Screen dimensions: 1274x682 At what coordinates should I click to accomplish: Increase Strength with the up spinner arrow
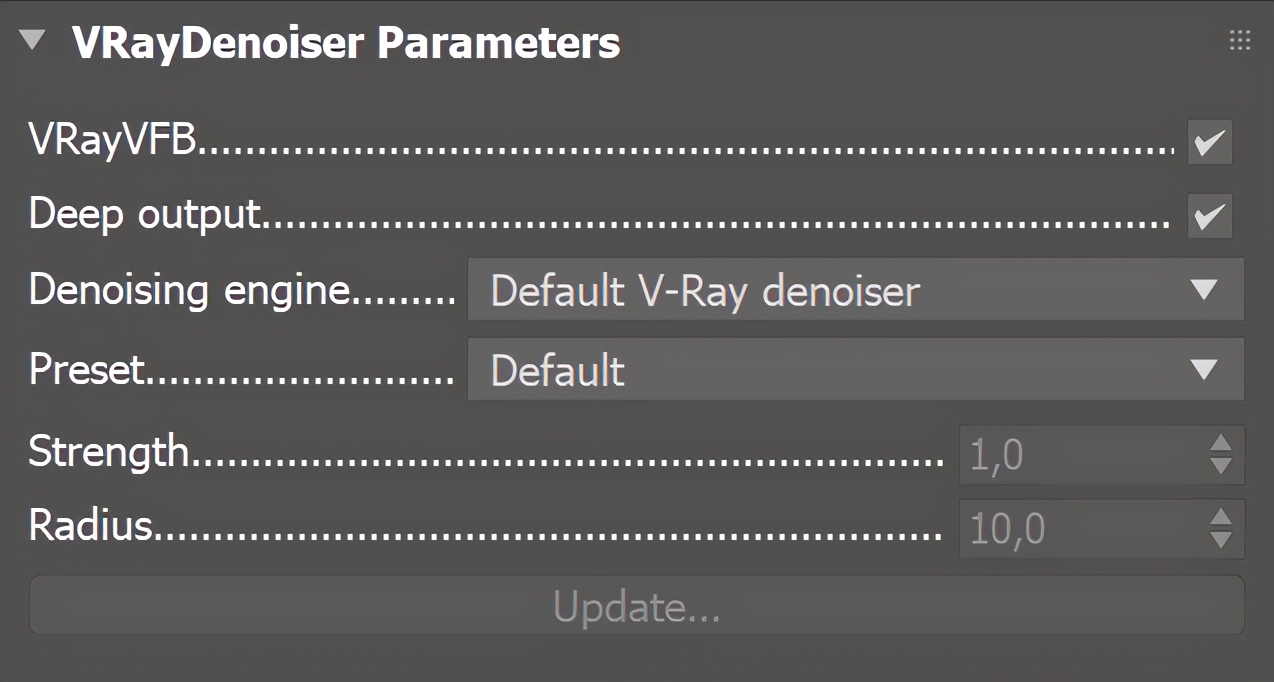coord(1221,444)
